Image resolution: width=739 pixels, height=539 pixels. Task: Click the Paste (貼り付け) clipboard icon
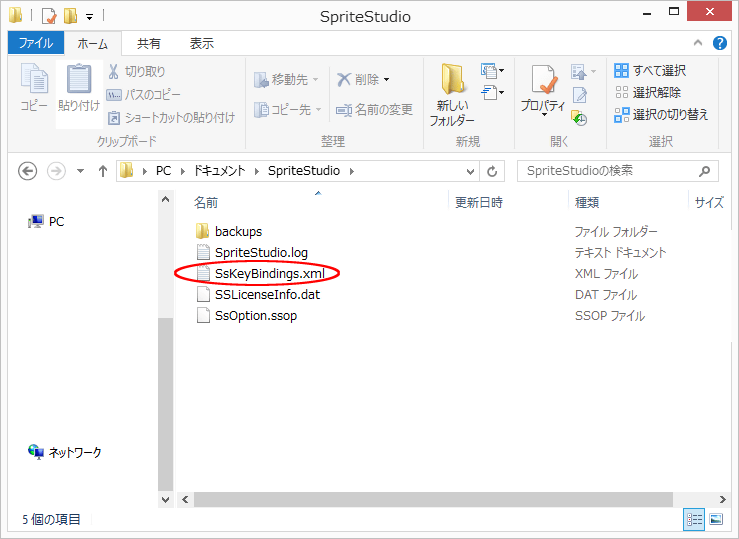click(x=79, y=78)
